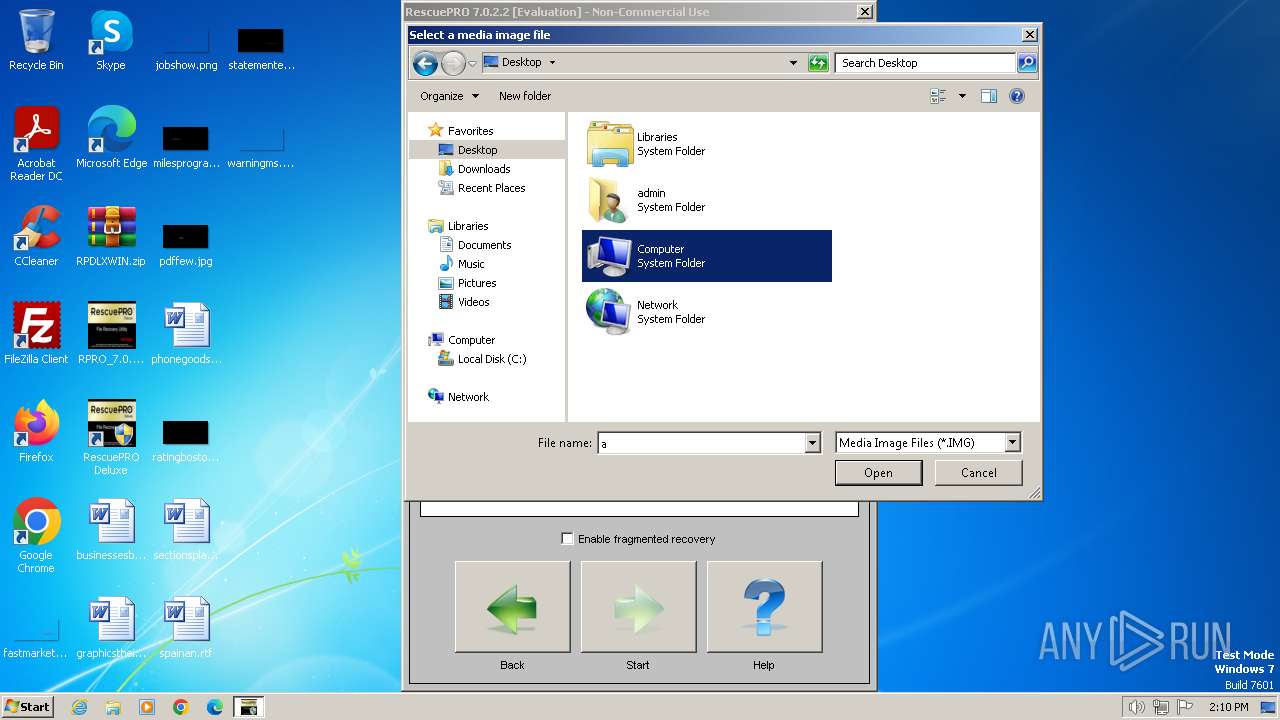
Task: Expand the File name history dropdown
Action: point(812,443)
